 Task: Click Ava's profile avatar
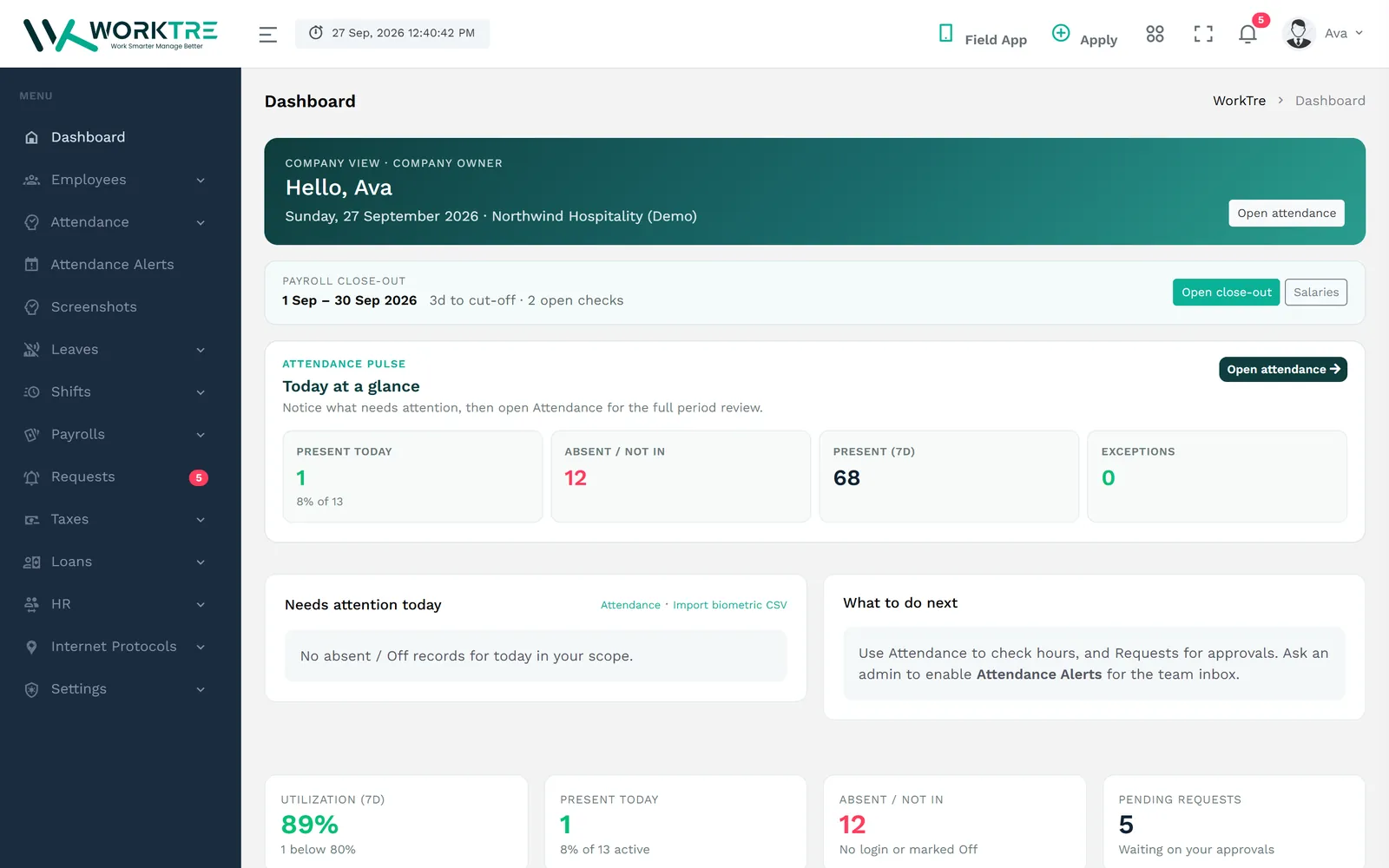coord(1299,34)
